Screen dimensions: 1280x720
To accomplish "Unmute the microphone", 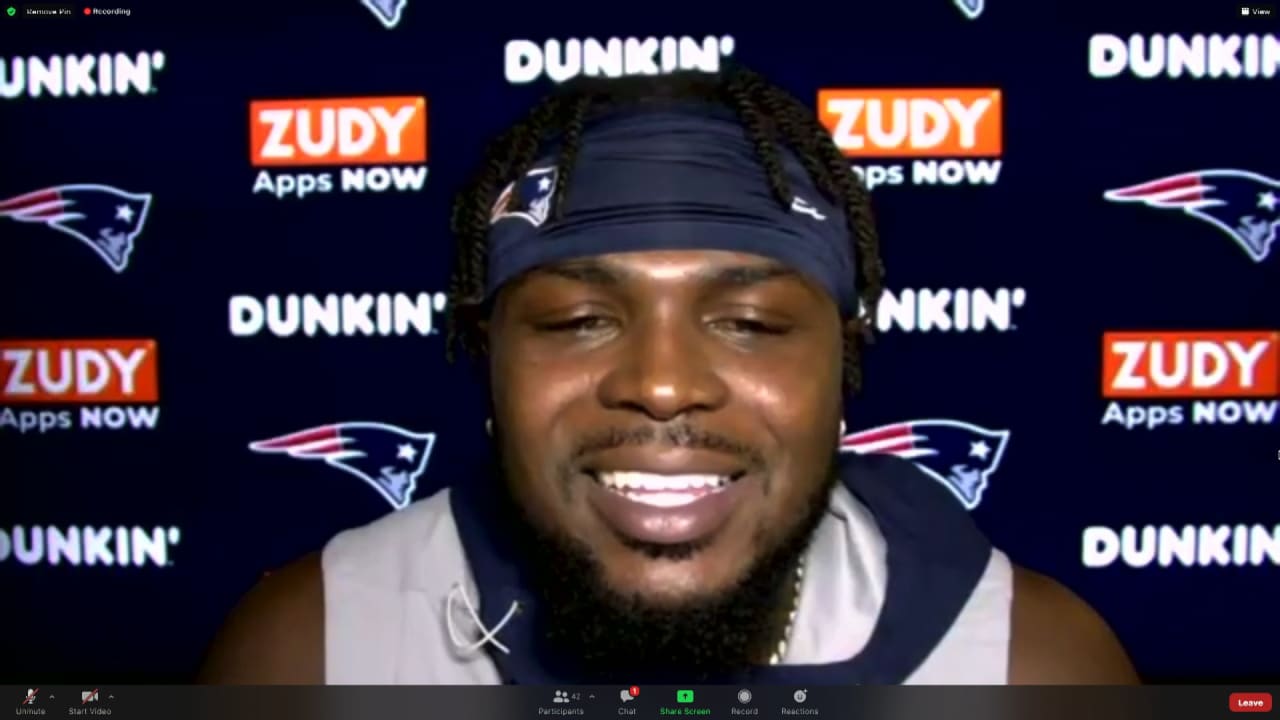I will click(x=30, y=701).
